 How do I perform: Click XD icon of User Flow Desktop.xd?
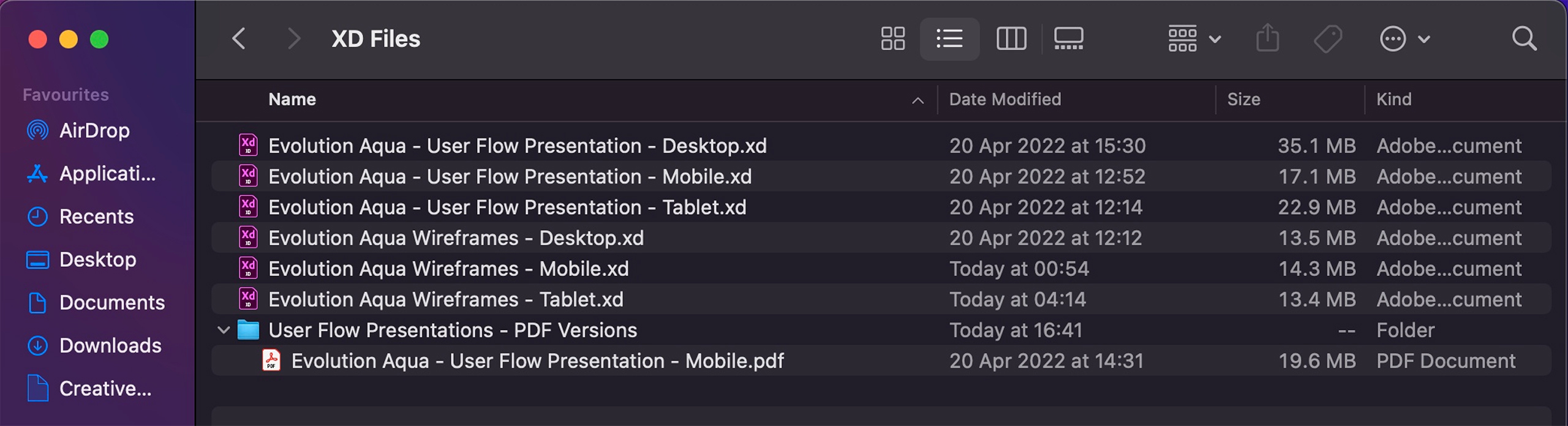(x=248, y=146)
